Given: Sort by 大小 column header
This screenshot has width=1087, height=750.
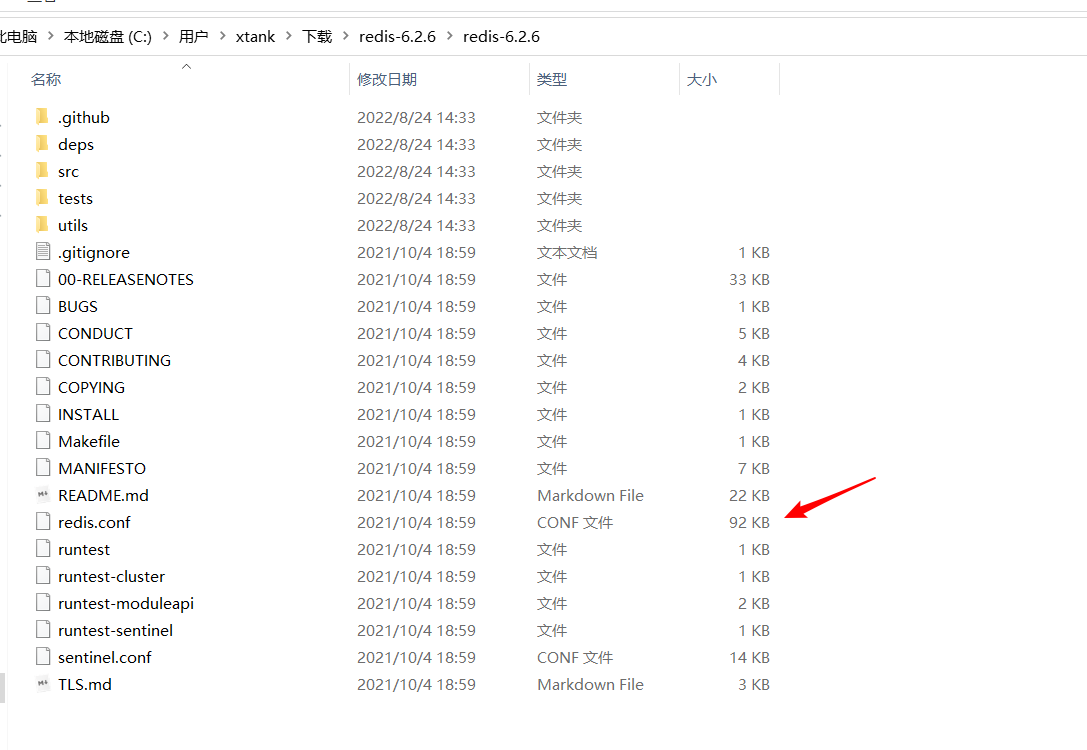Looking at the screenshot, I should coord(701,79).
